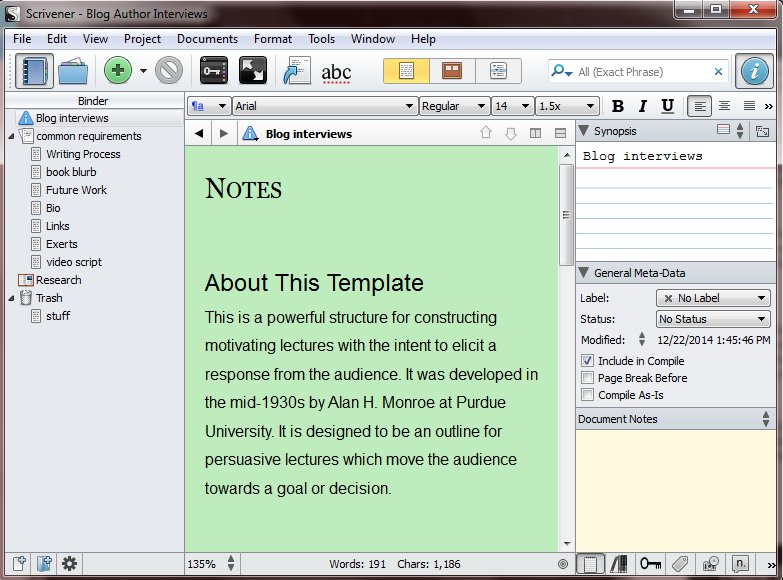Click the spelling abc icon
This screenshot has width=783, height=580.
pos(336,72)
